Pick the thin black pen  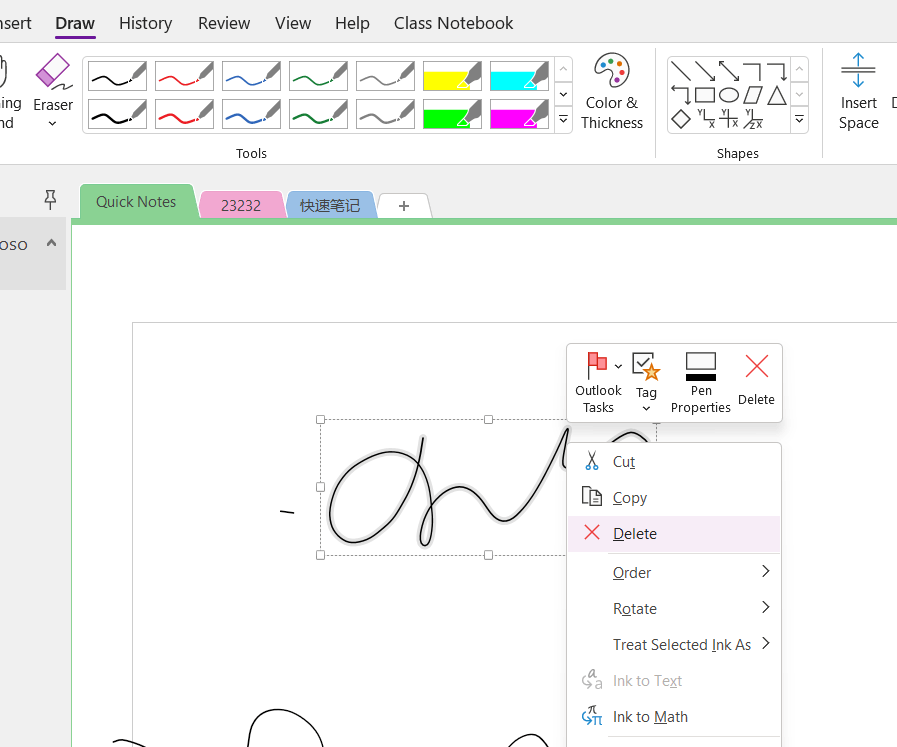tap(117, 76)
